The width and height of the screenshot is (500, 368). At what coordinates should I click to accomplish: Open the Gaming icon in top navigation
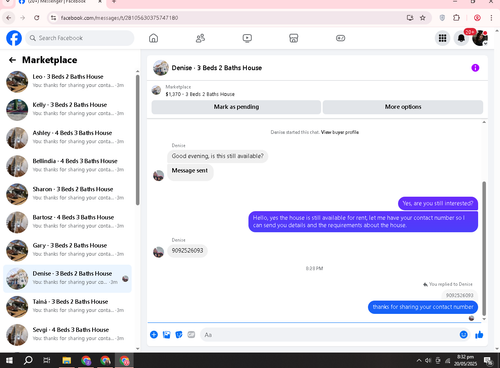coord(340,38)
